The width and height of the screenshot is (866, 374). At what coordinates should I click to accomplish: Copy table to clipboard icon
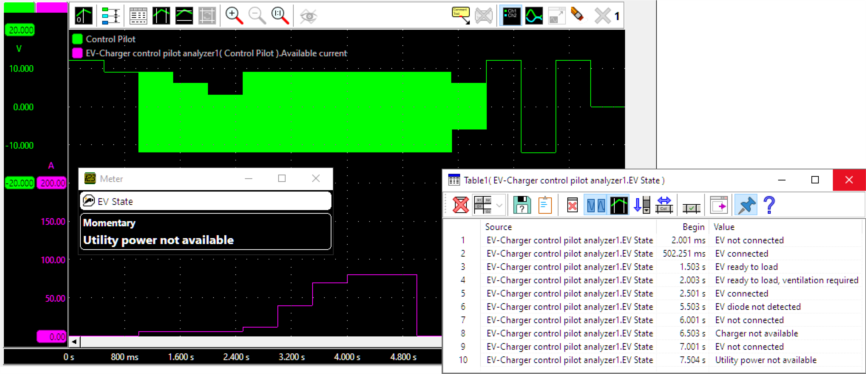pyautogui.click(x=545, y=206)
